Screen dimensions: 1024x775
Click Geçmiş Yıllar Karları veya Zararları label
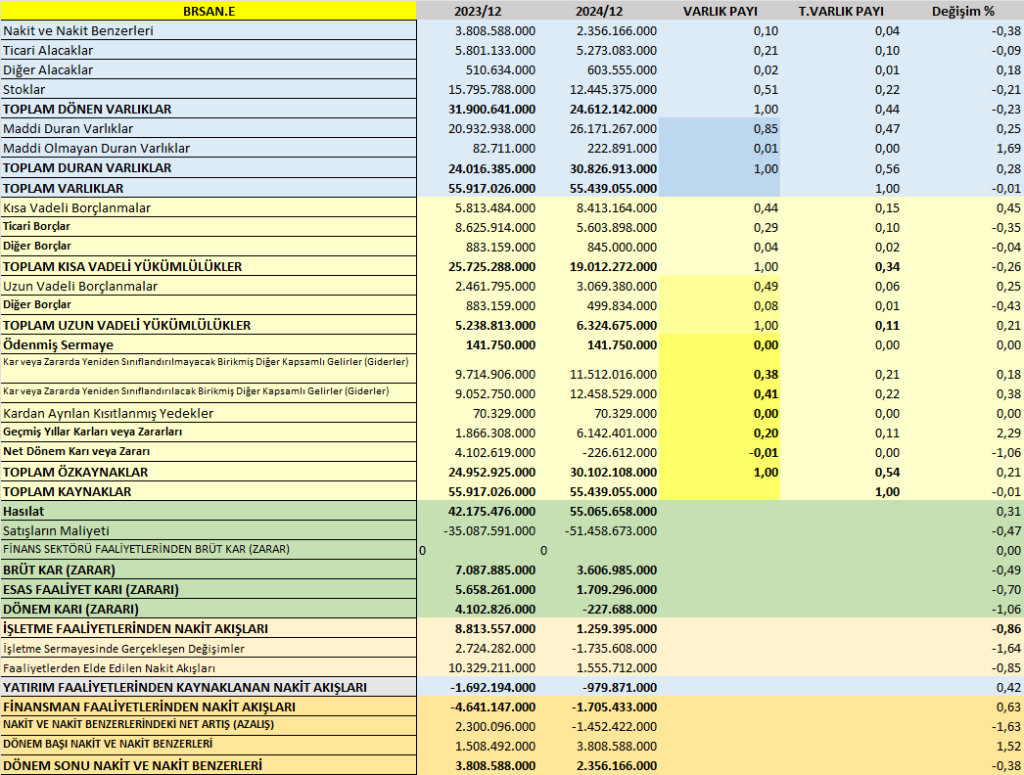(x=208, y=433)
